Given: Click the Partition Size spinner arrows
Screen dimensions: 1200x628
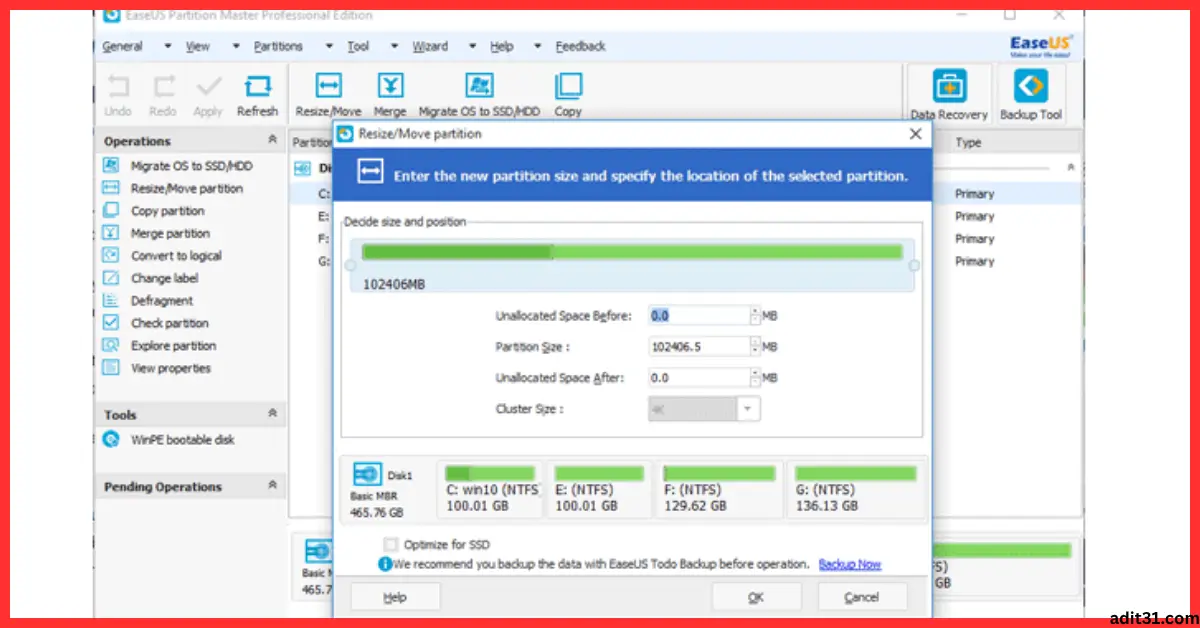Looking at the screenshot, I should (755, 347).
